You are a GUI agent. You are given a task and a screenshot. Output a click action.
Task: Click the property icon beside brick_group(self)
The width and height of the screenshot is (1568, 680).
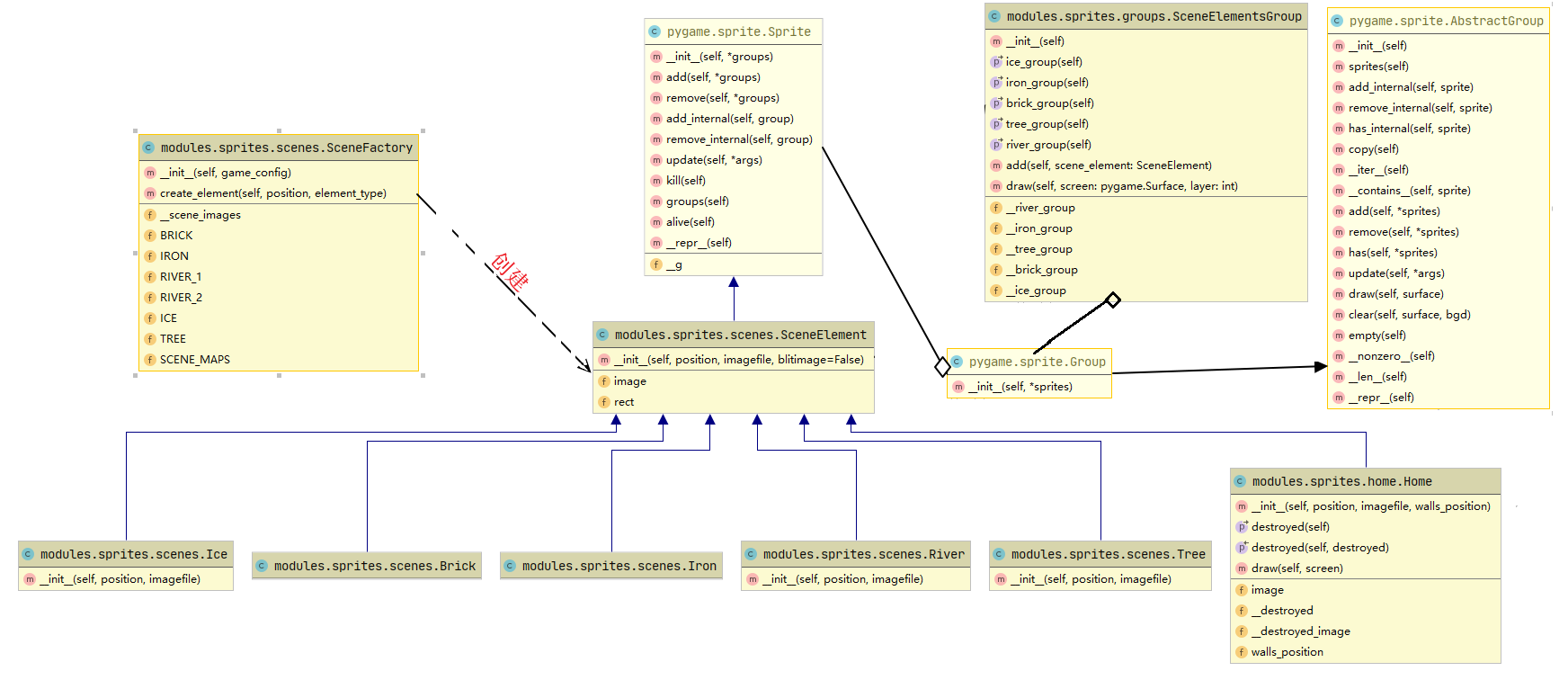[996, 103]
